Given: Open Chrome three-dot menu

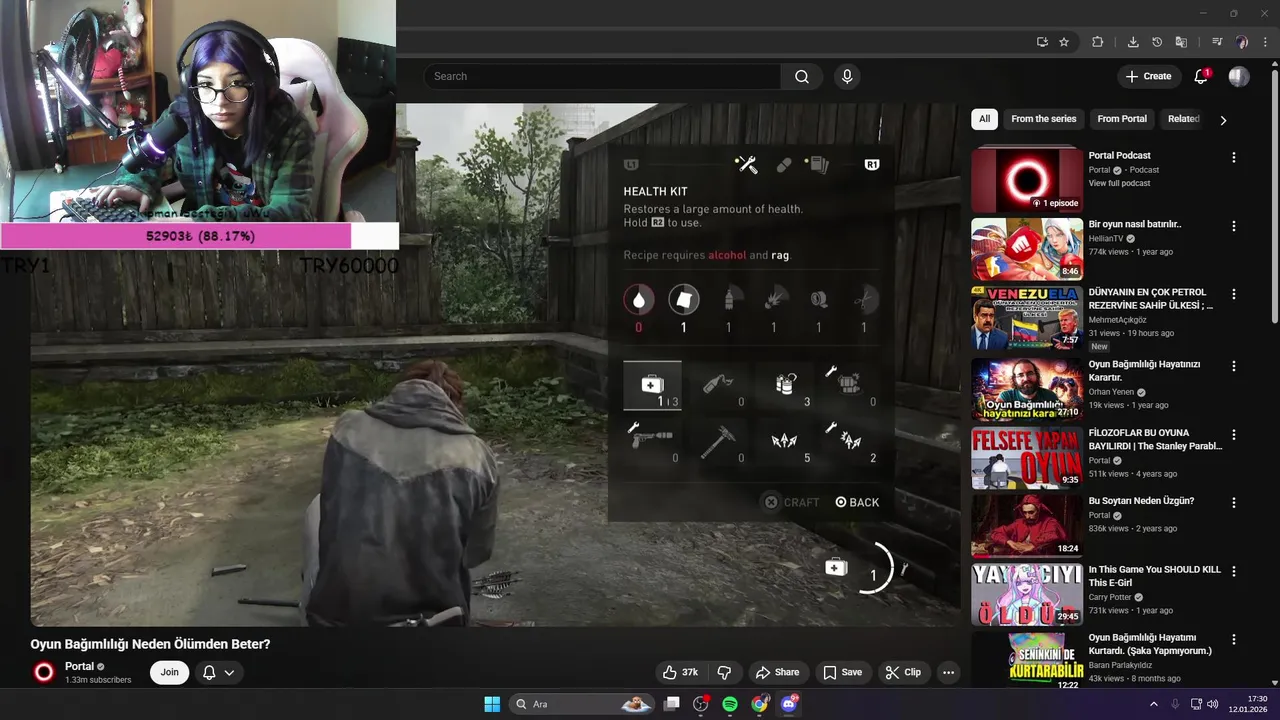Looking at the screenshot, I should pos(1265,42).
